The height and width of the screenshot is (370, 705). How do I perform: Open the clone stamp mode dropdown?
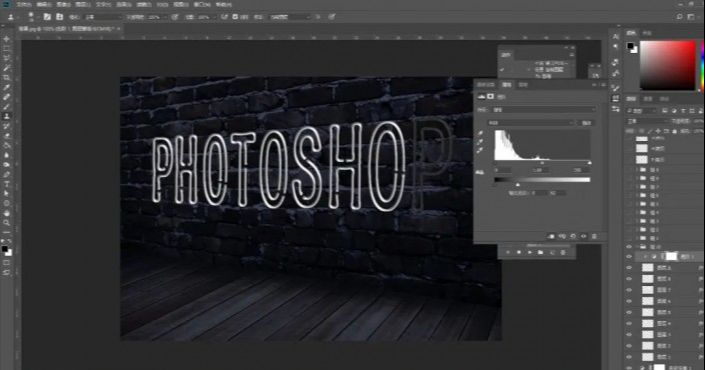pos(103,17)
